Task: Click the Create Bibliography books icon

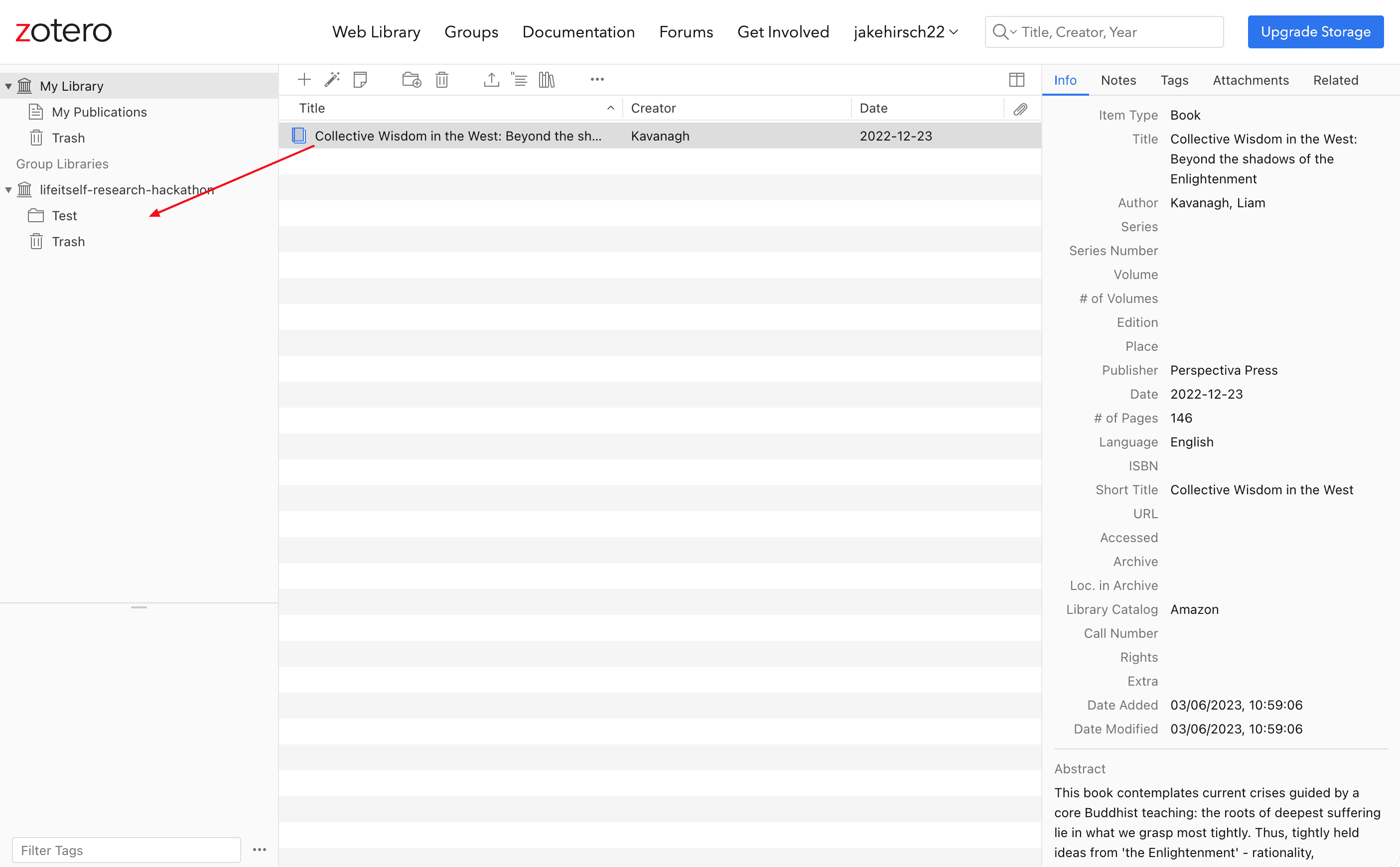Action: tap(547, 79)
